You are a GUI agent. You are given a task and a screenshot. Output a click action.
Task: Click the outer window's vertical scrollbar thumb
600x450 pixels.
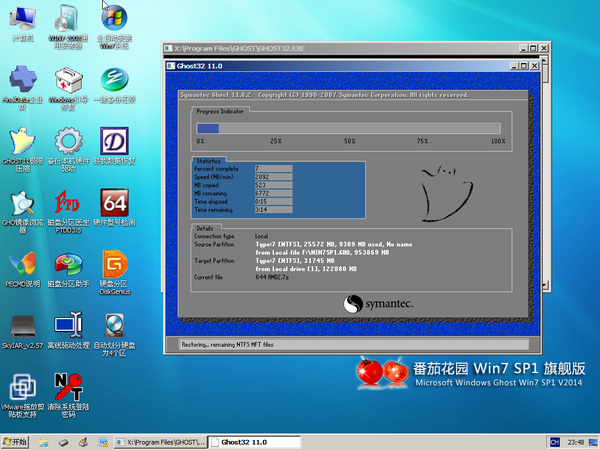click(x=545, y=73)
